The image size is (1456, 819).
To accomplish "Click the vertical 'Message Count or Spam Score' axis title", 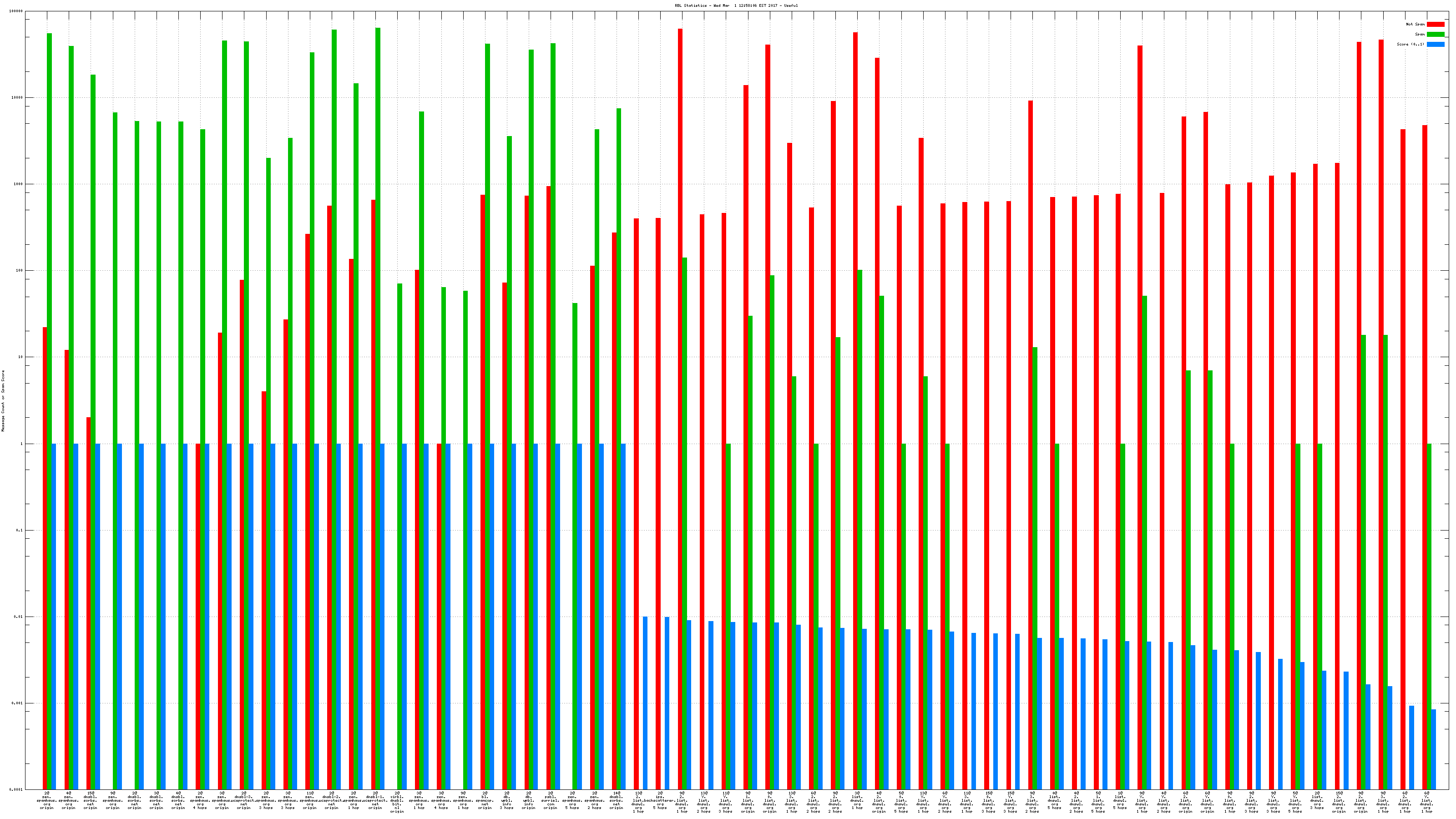I will [x=3, y=401].
